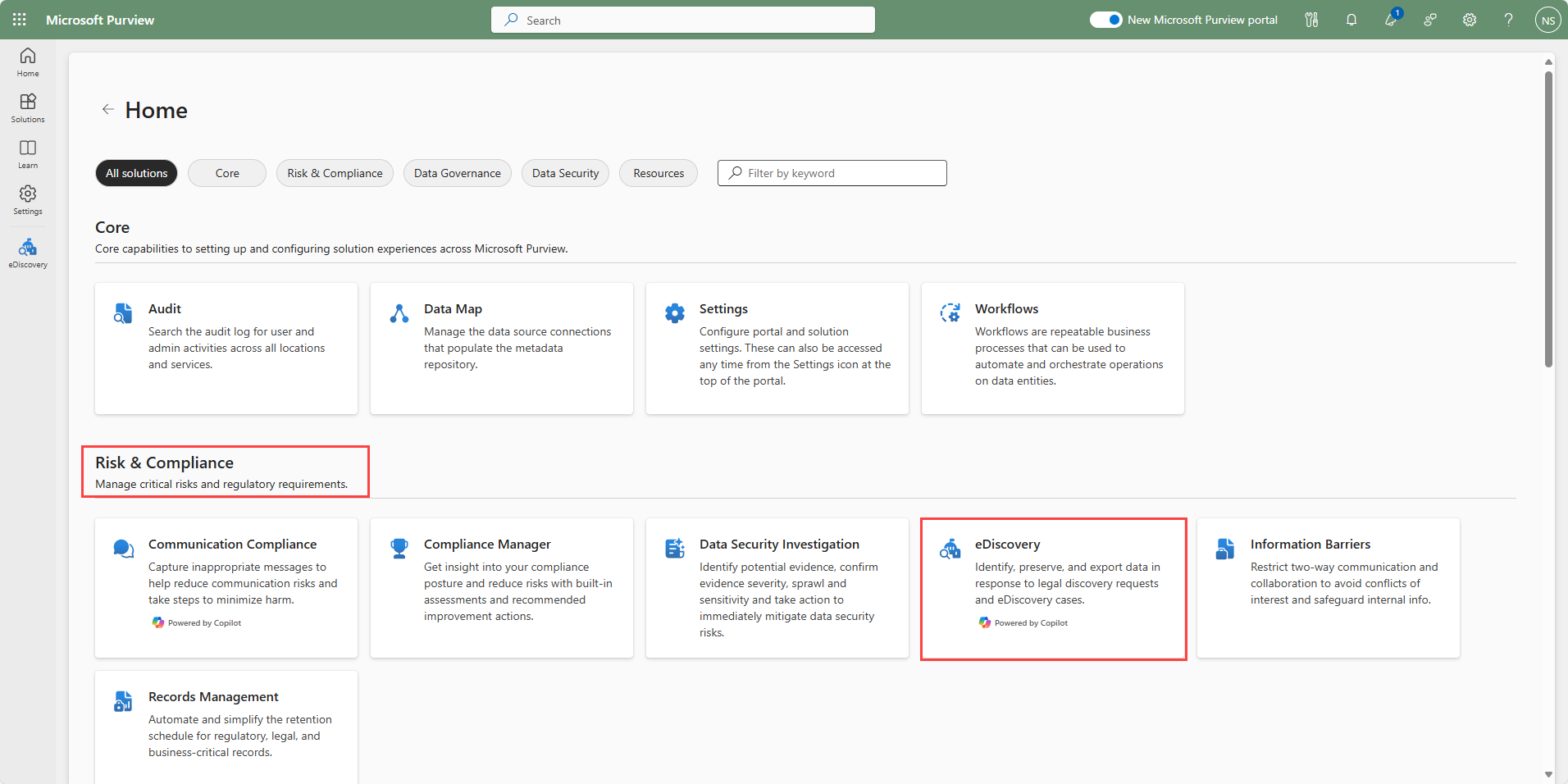Viewport: 1568px width, 784px height.
Task: Toggle the New Microsoft Purview portal switch
Action: click(1105, 20)
